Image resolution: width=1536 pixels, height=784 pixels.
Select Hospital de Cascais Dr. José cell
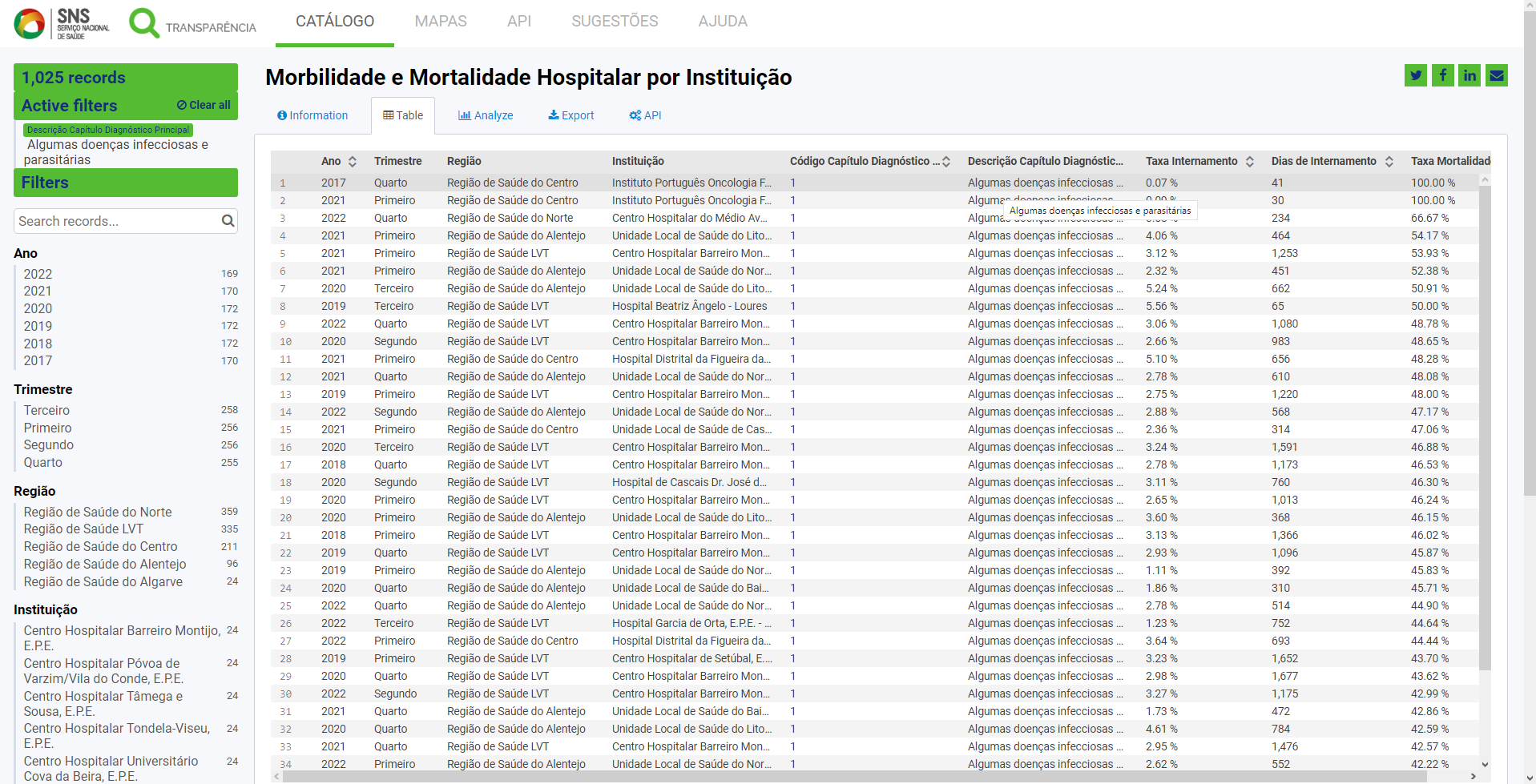point(689,482)
